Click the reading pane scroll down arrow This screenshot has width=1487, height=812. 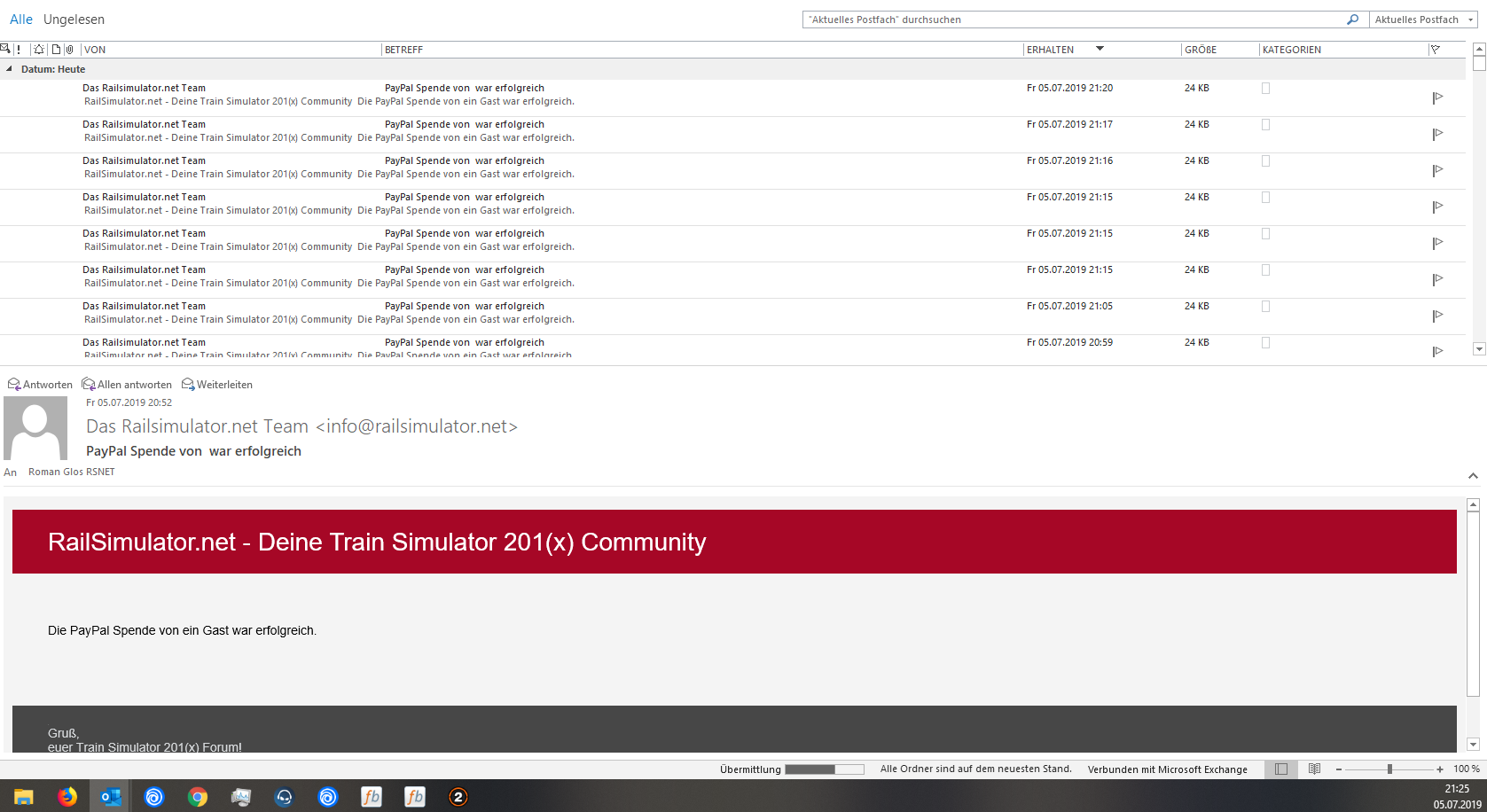coord(1473,745)
